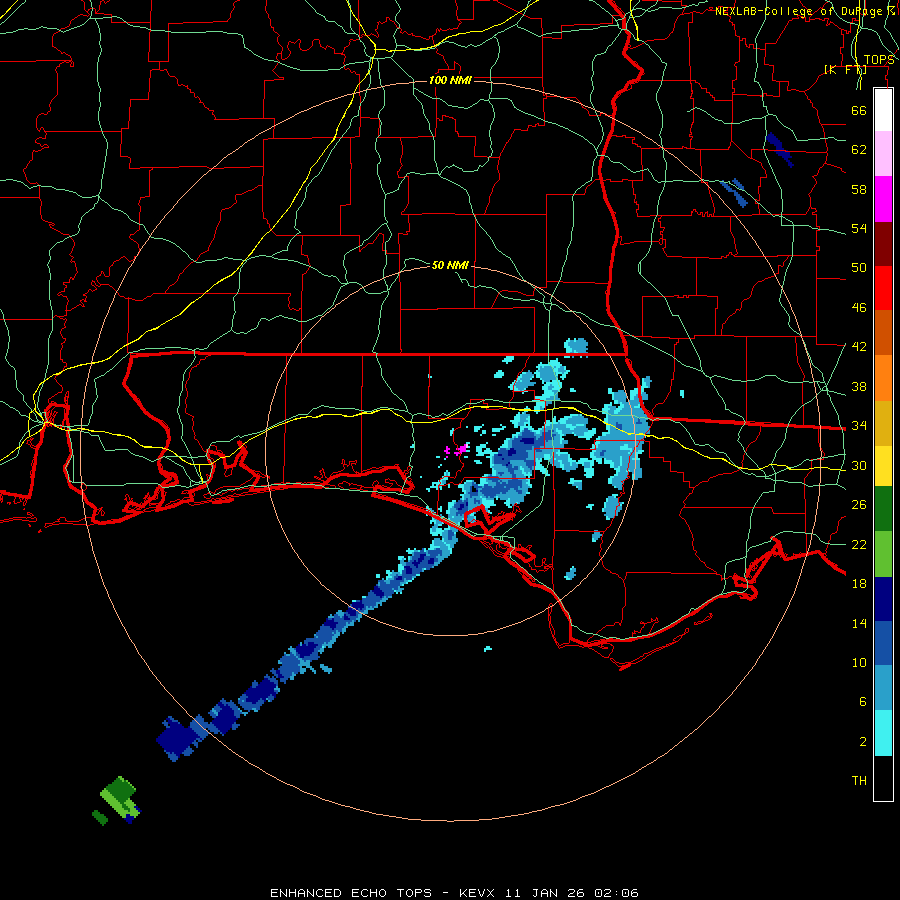Click the 34 scale value

point(859,426)
